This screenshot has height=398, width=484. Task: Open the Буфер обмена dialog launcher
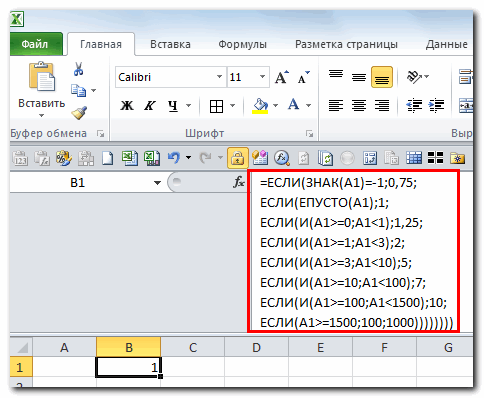[100, 134]
